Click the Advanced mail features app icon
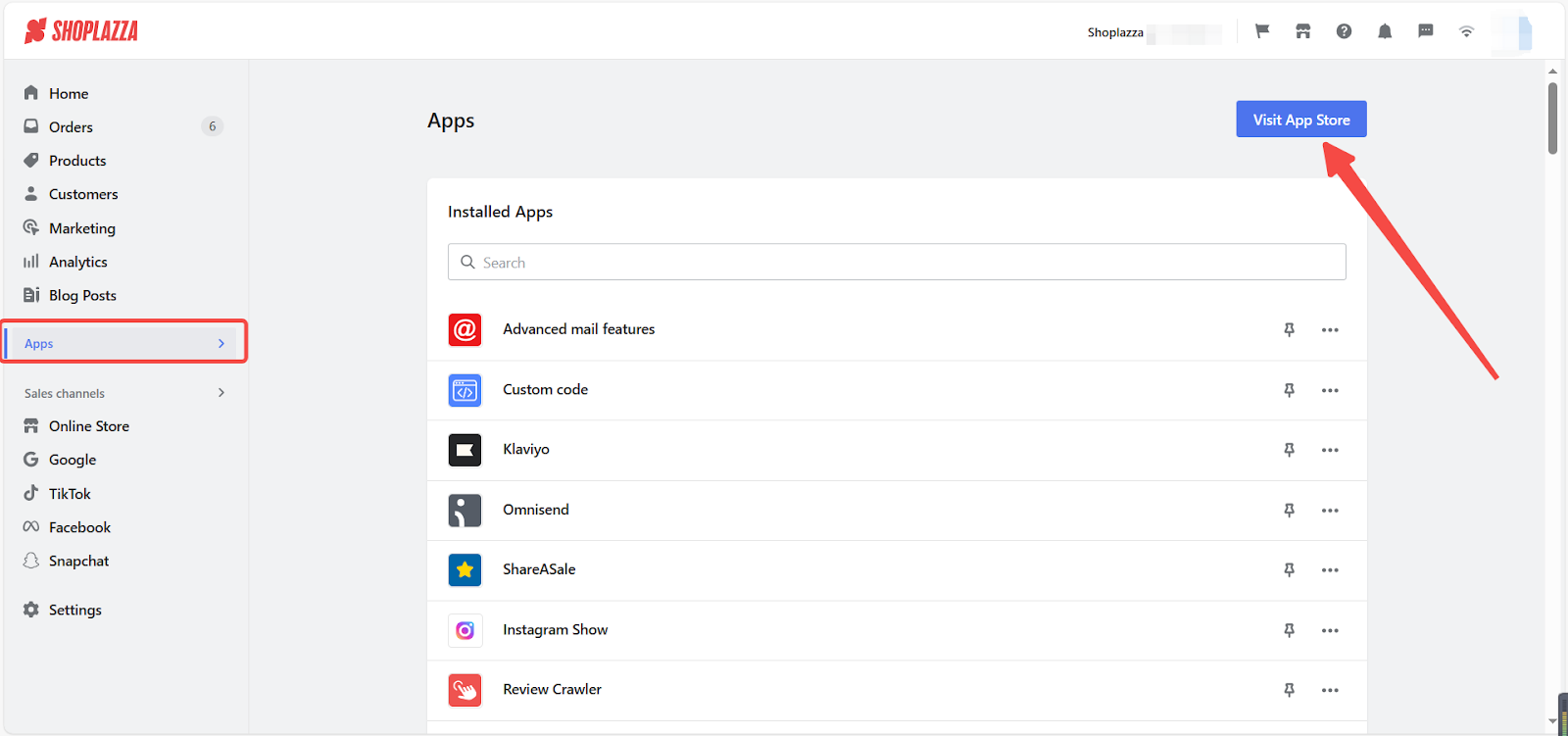Image resolution: width=1568 pixels, height=736 pixels. tap(465, 330)
